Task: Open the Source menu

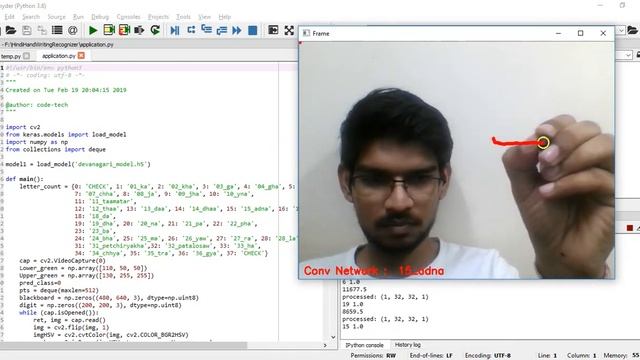Action: click(x=56, y=17)
